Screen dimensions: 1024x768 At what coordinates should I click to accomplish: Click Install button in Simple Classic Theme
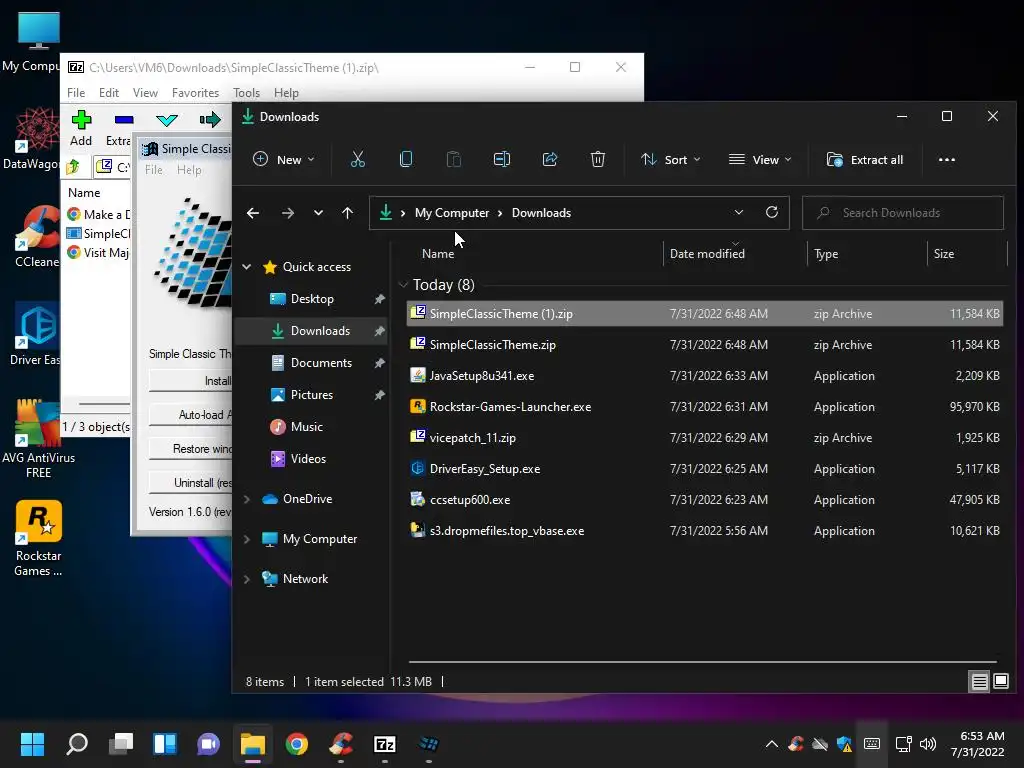pyautogui.click(x=190, y=381)
